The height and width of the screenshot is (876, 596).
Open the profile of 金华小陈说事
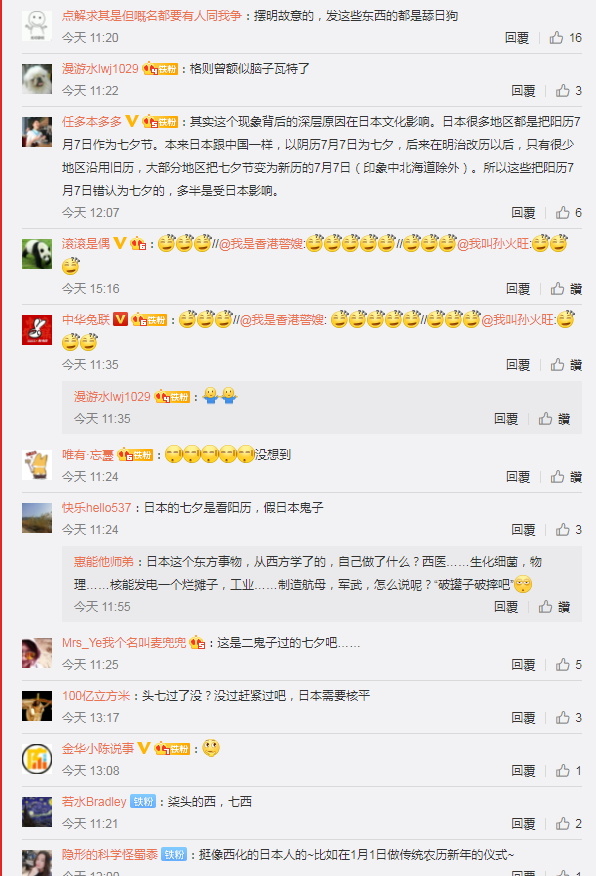tap(98, 749)
